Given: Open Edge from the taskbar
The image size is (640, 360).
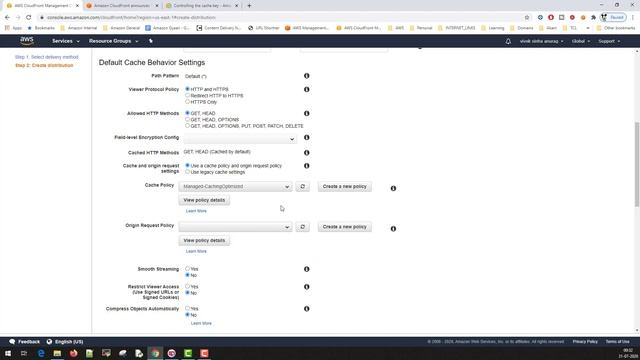Looking at the screenshot, I should pos(41,353).
